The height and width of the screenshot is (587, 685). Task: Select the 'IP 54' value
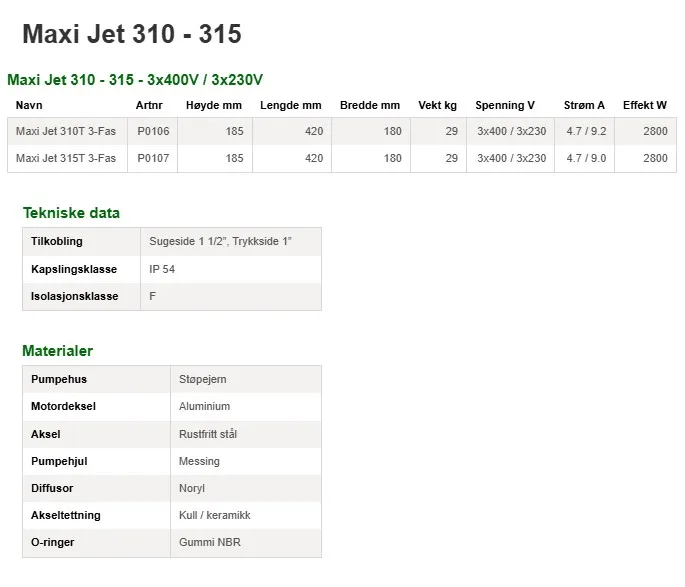click(x=162, y=269)
